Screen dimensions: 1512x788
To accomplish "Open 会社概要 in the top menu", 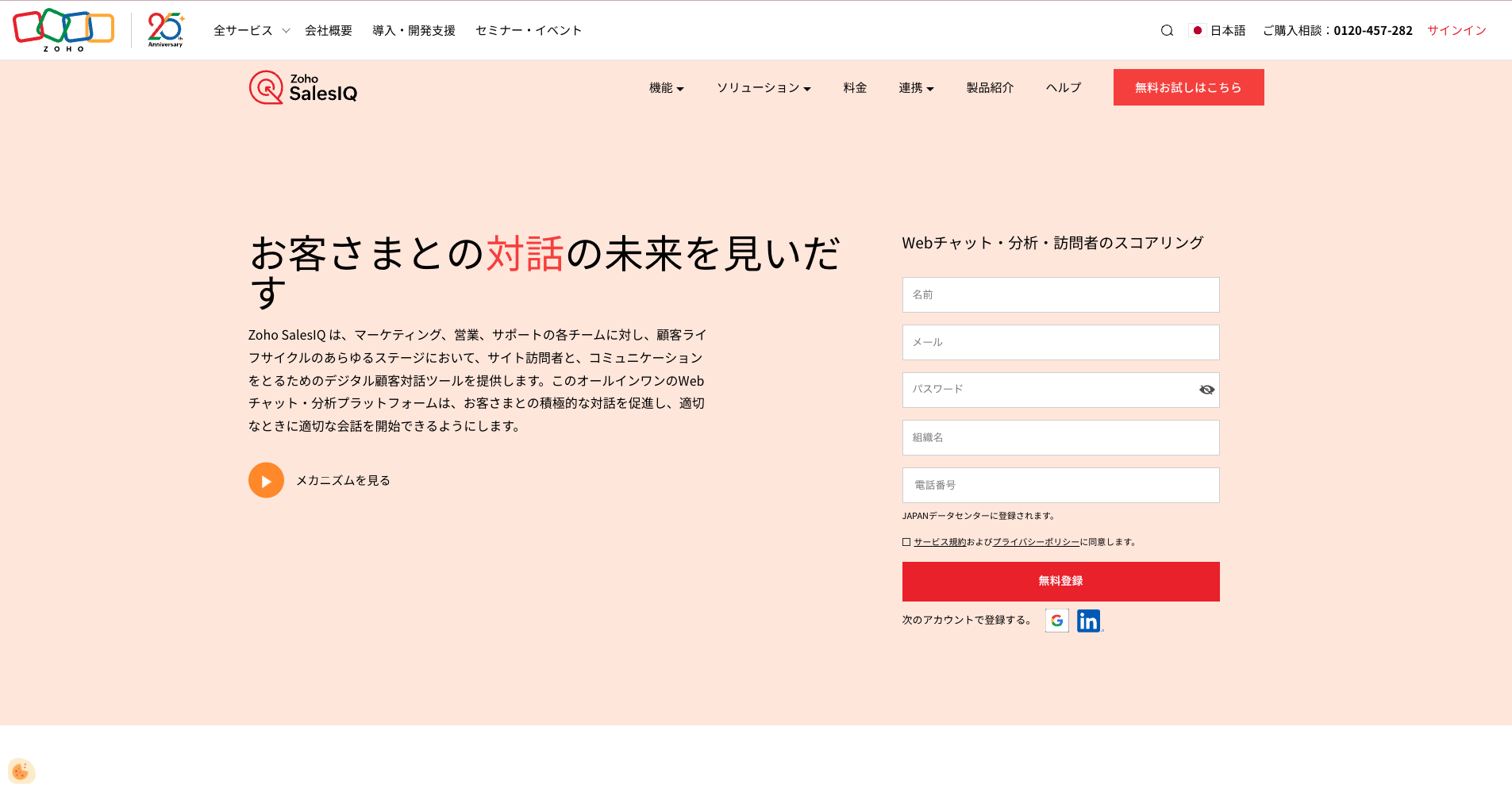I will click(329, 31).
